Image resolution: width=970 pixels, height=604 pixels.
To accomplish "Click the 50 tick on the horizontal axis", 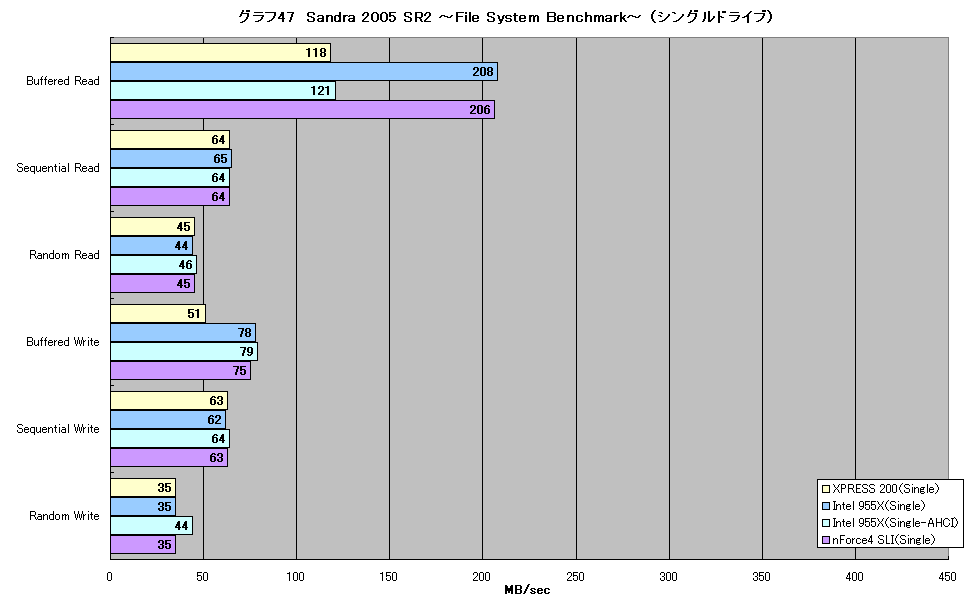I will pos(202,577).
